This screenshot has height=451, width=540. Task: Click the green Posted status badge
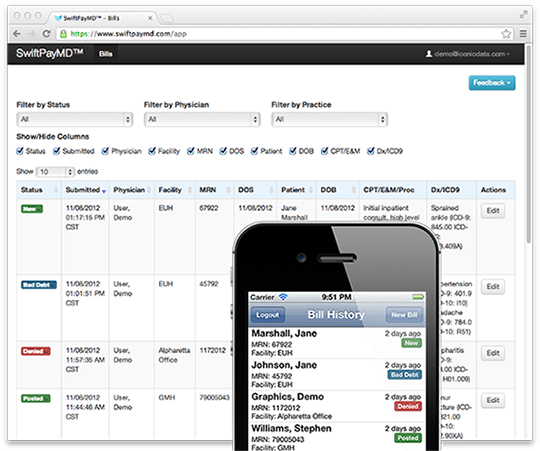[36, 399]
